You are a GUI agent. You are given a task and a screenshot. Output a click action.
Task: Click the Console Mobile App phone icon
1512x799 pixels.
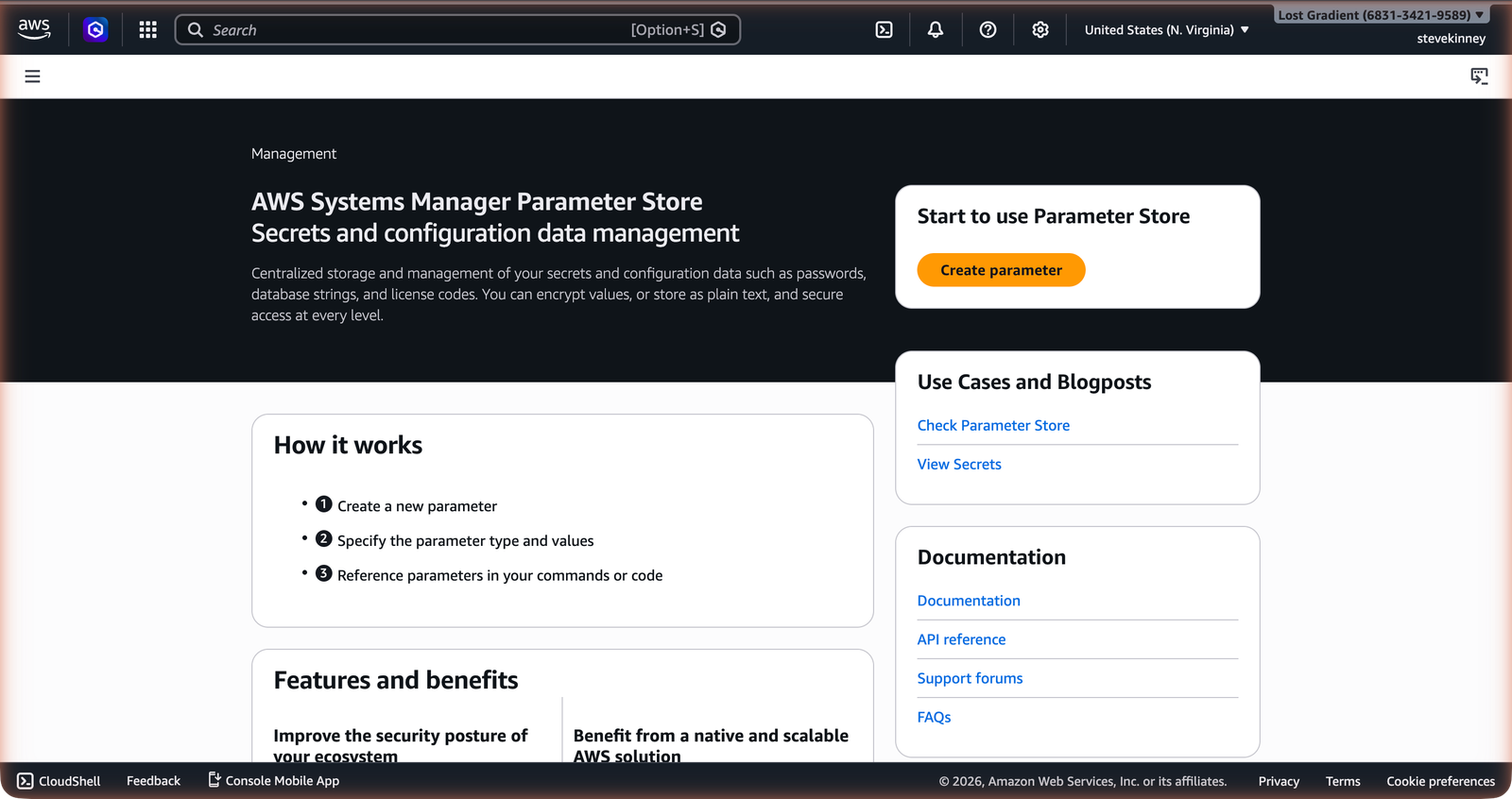pyautogui.click(x=215, y=780)
